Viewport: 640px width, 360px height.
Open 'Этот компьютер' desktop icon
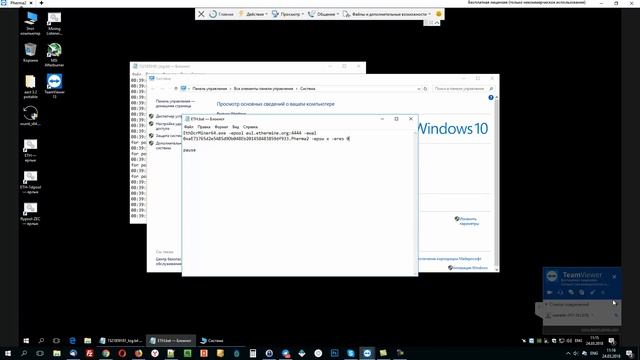click(x=30, y=23)
